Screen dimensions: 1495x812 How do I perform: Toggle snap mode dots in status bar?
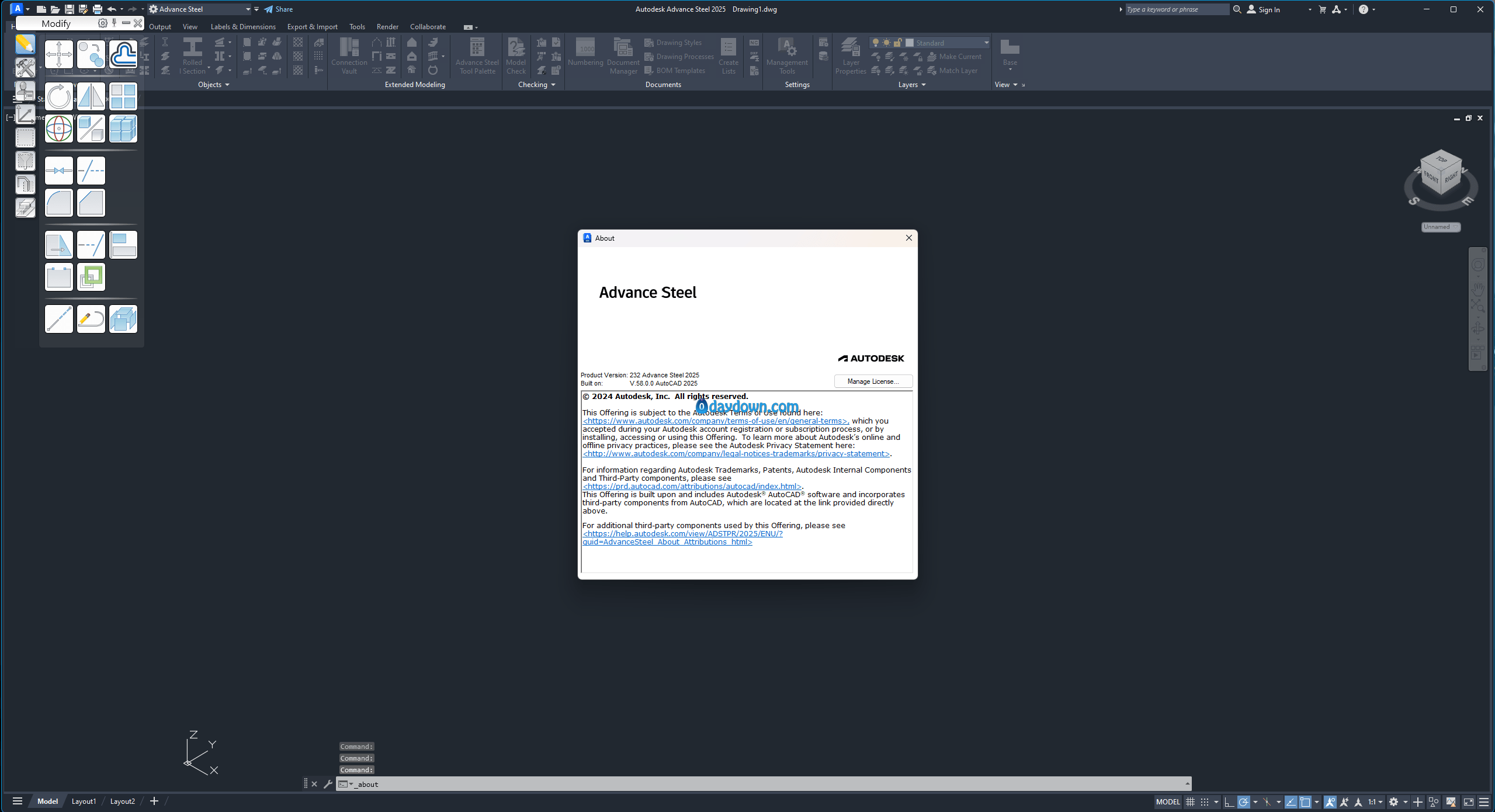click(x=1205, y=801)
